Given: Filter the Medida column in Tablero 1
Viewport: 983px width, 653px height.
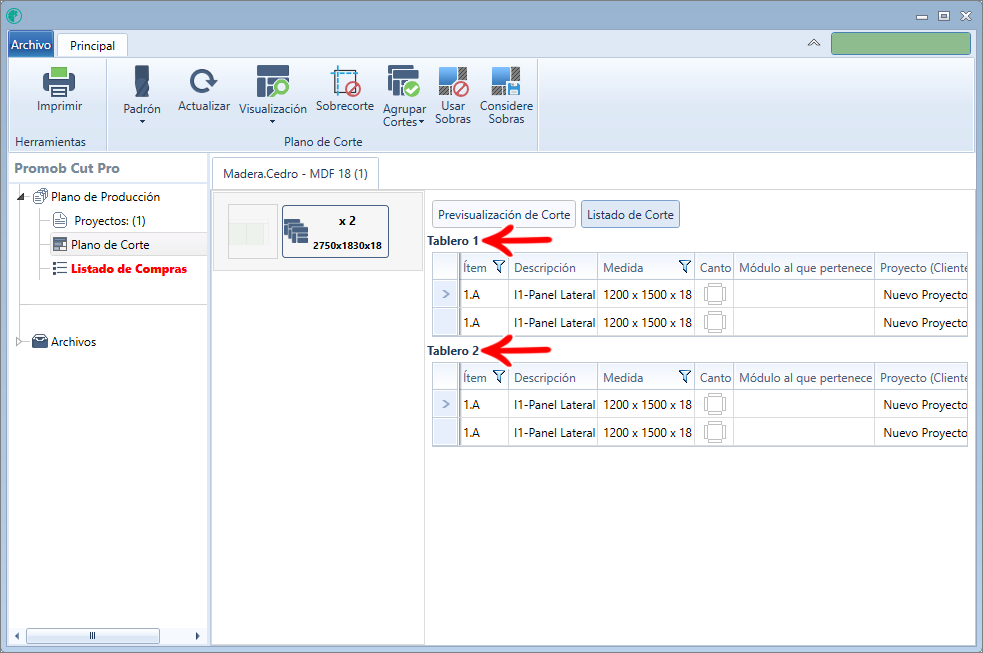Looking at the screenshot, I should pyautogui.click(x=685, y=266).
